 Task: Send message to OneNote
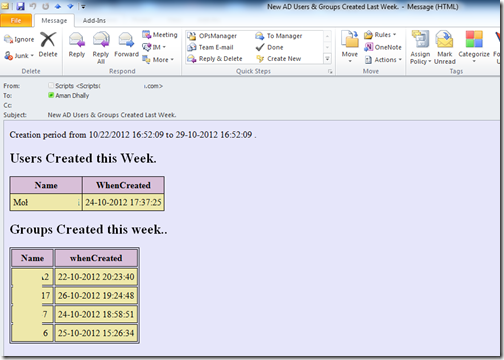point(383,47)
